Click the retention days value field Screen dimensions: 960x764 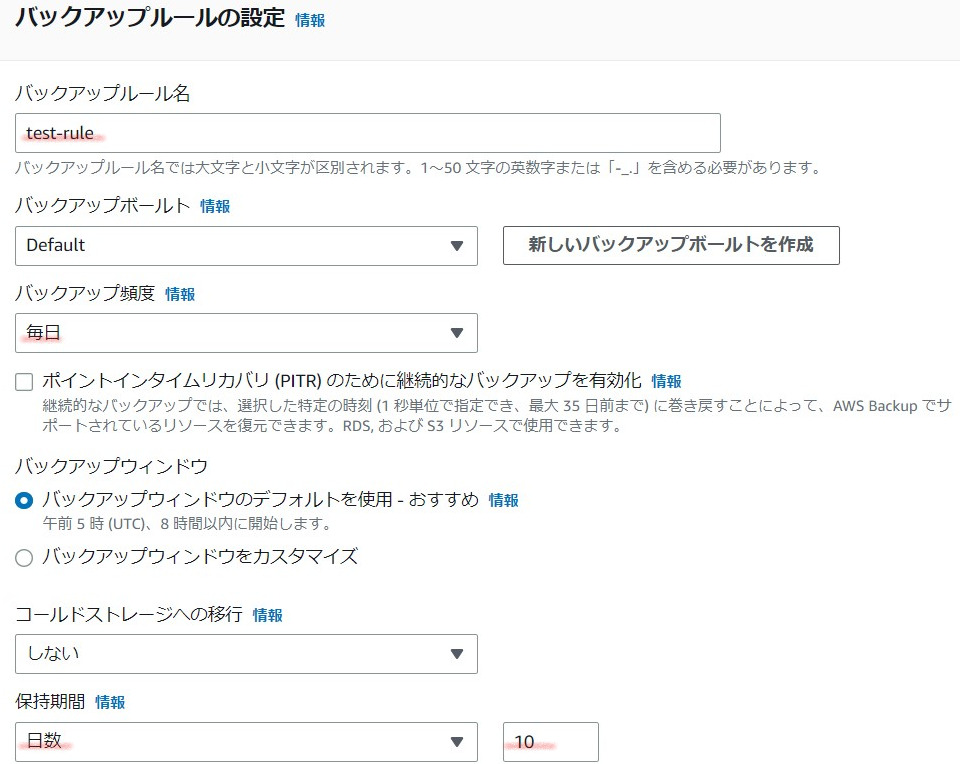point(550,742)
